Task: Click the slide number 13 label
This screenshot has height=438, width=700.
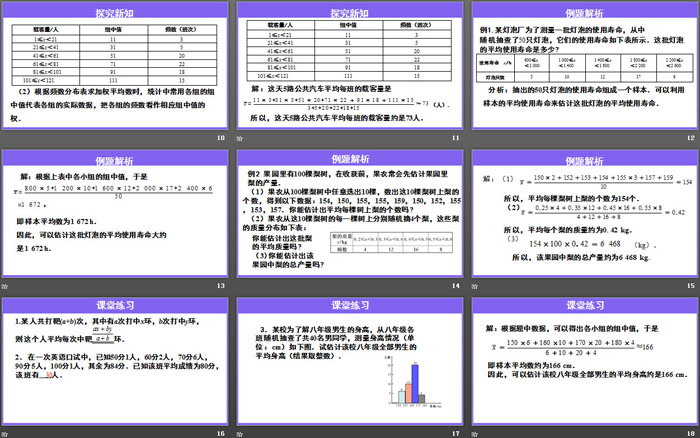Action: pos(221,286)
